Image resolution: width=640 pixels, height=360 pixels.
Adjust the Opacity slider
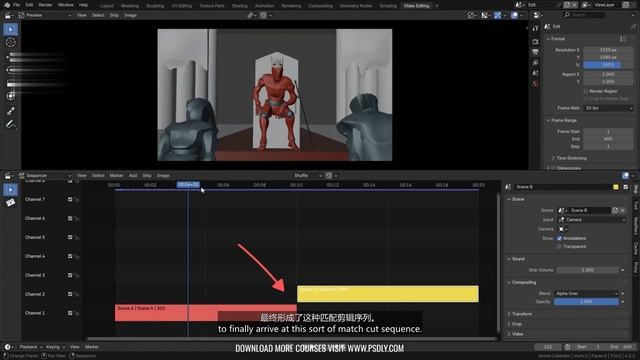[586, 302]
